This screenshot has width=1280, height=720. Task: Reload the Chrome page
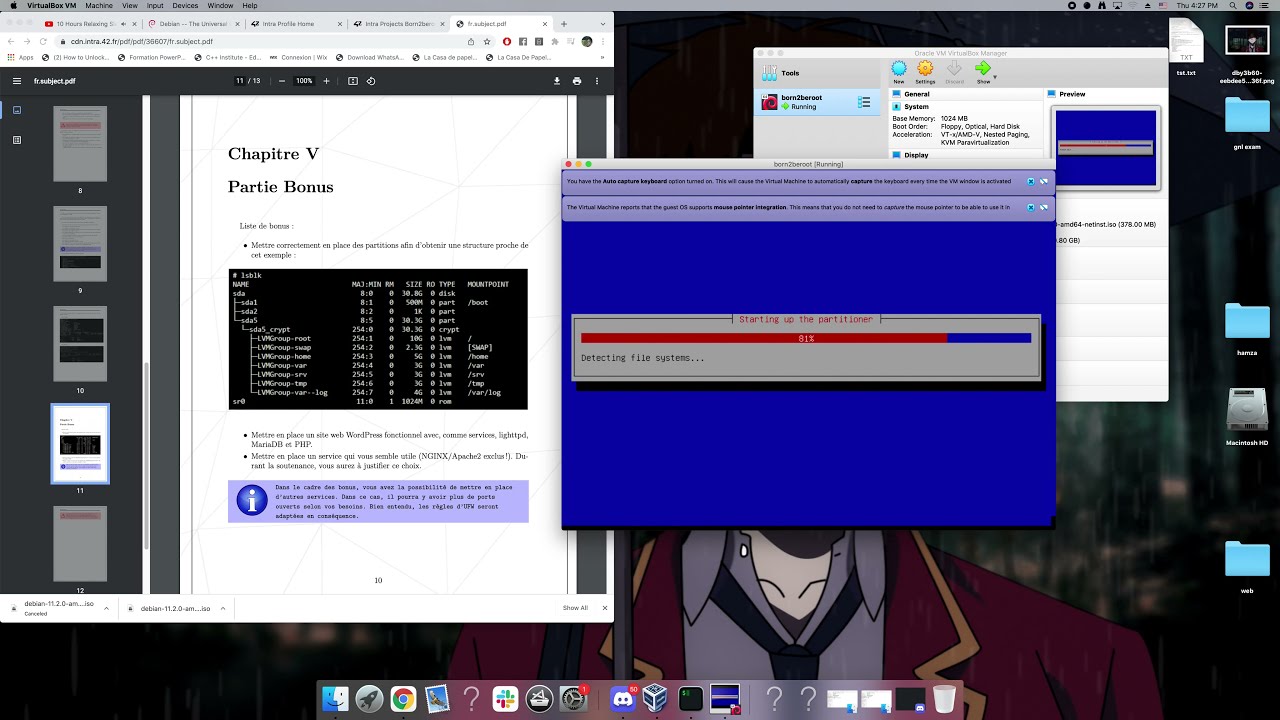[43, 42]
